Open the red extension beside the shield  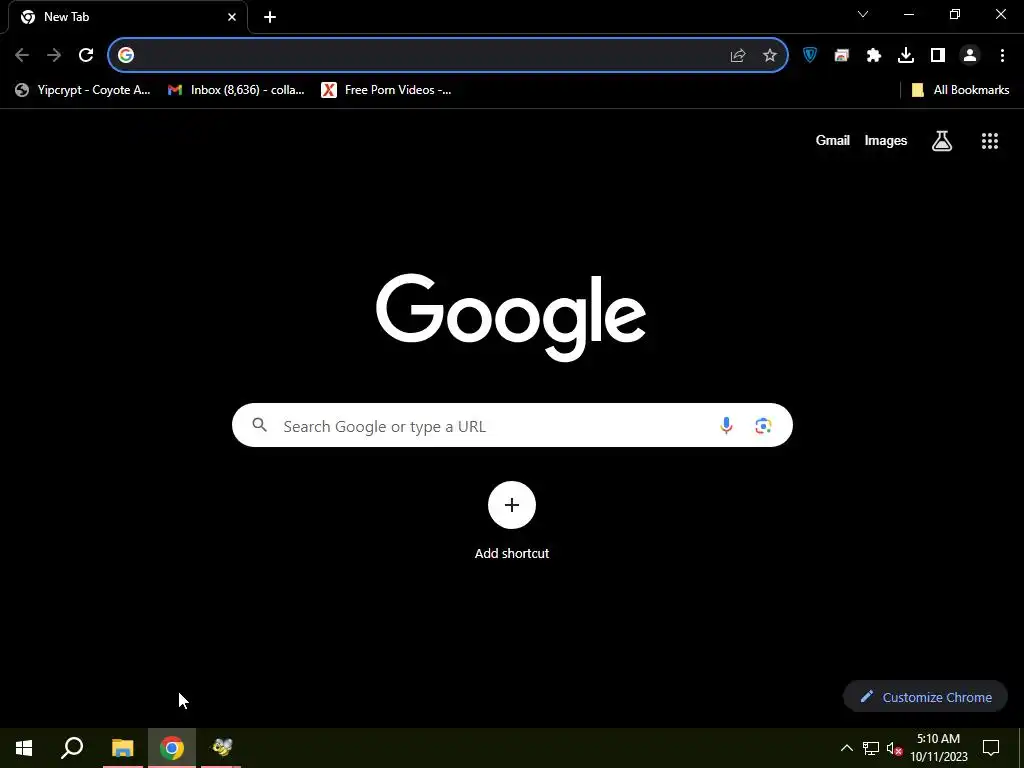pos(842,56)
